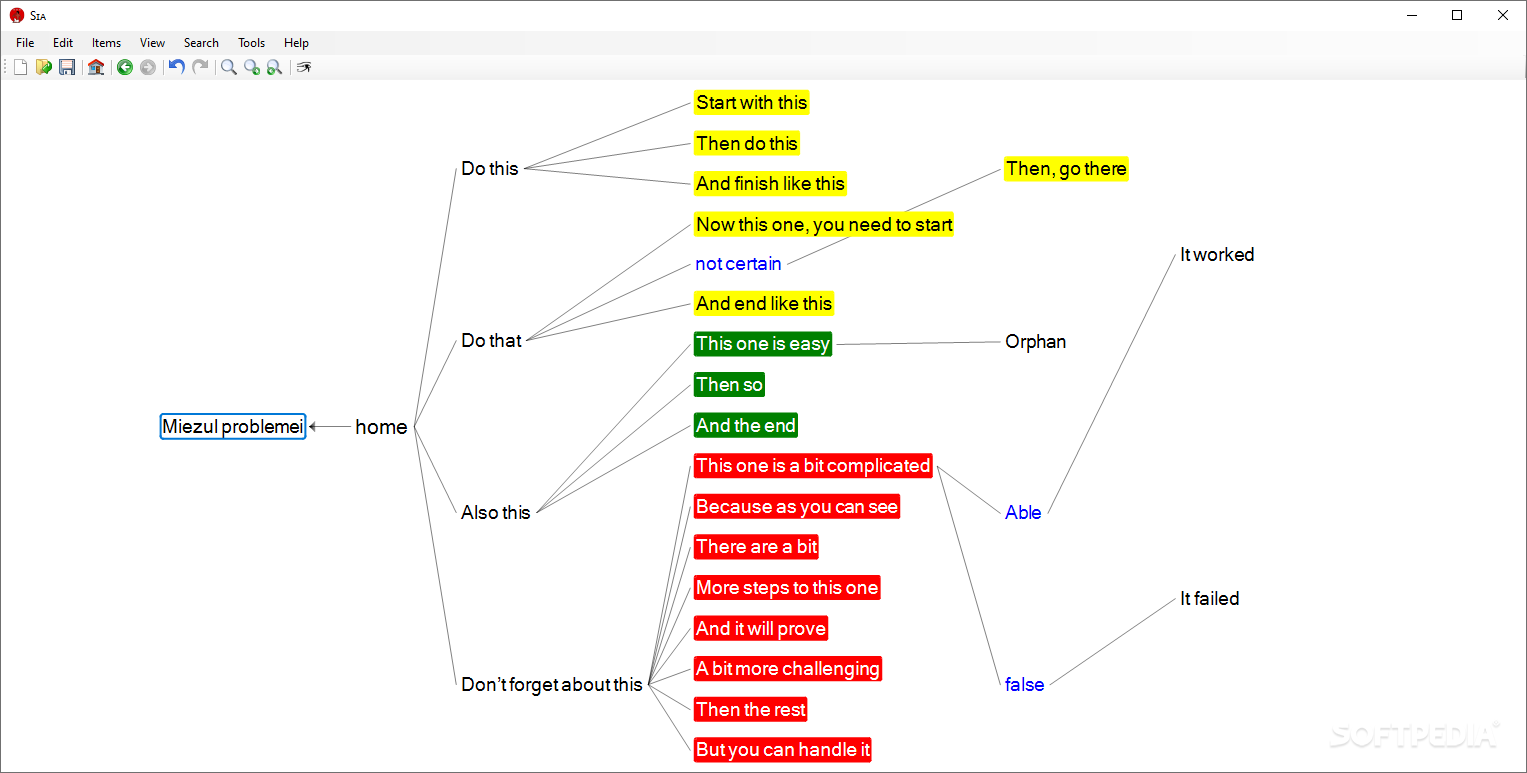Click the red 'There are a bit' node
The width and height of the screenshot is (1527, 773).
point(756,547)
